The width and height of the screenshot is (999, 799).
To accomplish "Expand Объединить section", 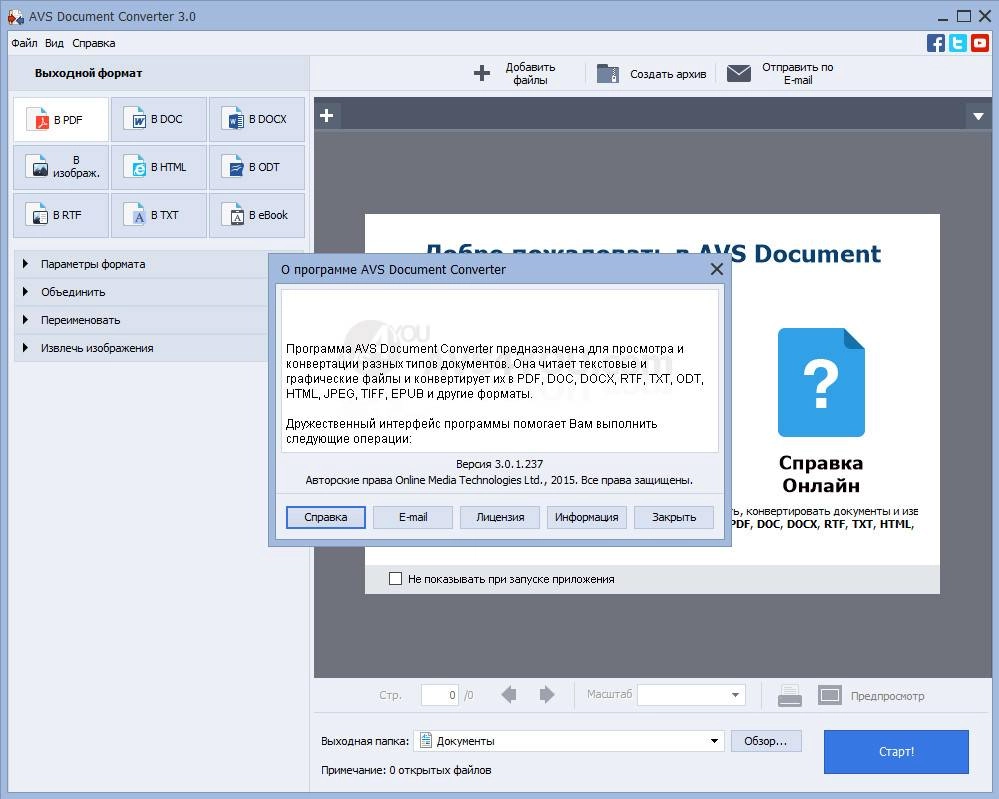I will pos(141,292).
